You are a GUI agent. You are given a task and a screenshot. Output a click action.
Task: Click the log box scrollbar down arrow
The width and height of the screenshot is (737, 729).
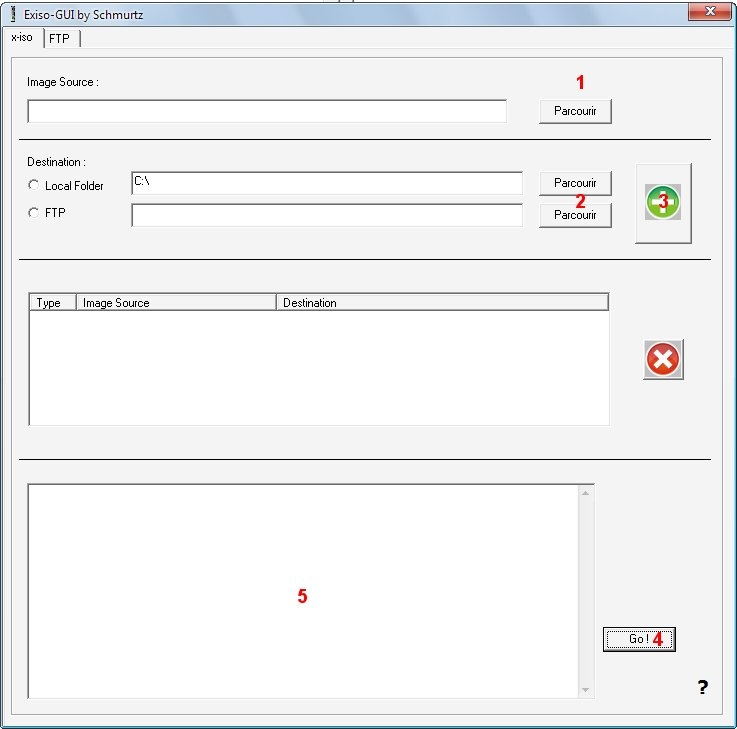coord(586,690)
